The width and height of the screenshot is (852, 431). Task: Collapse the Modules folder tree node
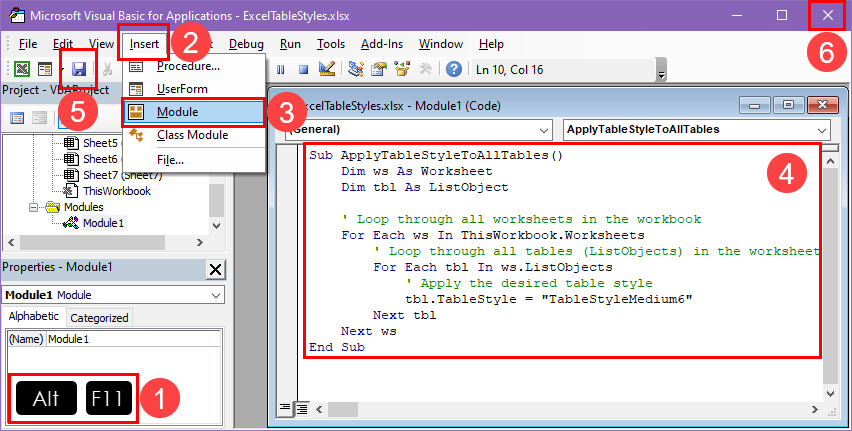tap(34, 207)
